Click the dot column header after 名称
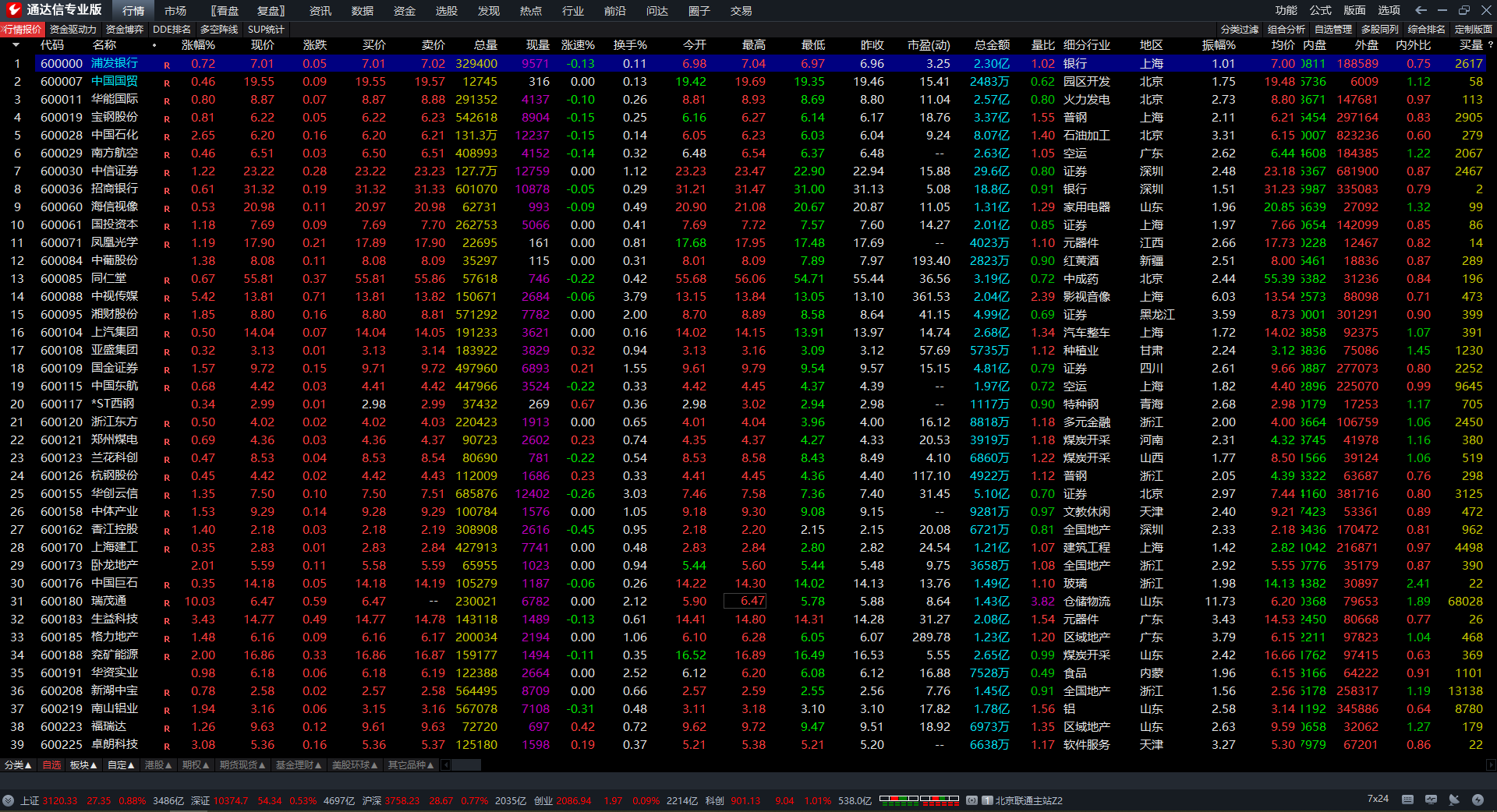This screenshot has height=812, width=1497. click(154, 45)
